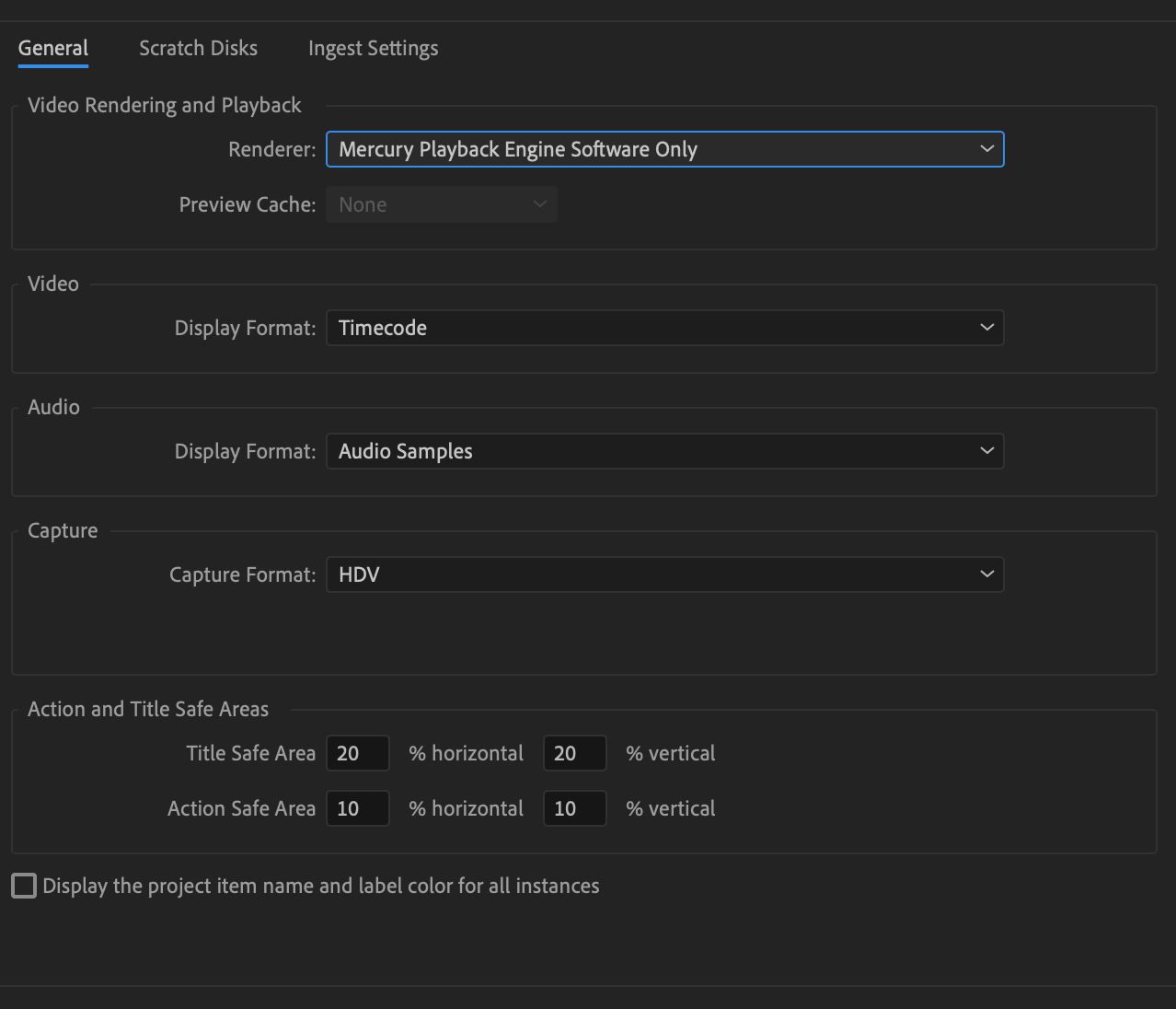Select the General tab
This screenshot has height=1009, width=1176.
[x=52, y=48]
